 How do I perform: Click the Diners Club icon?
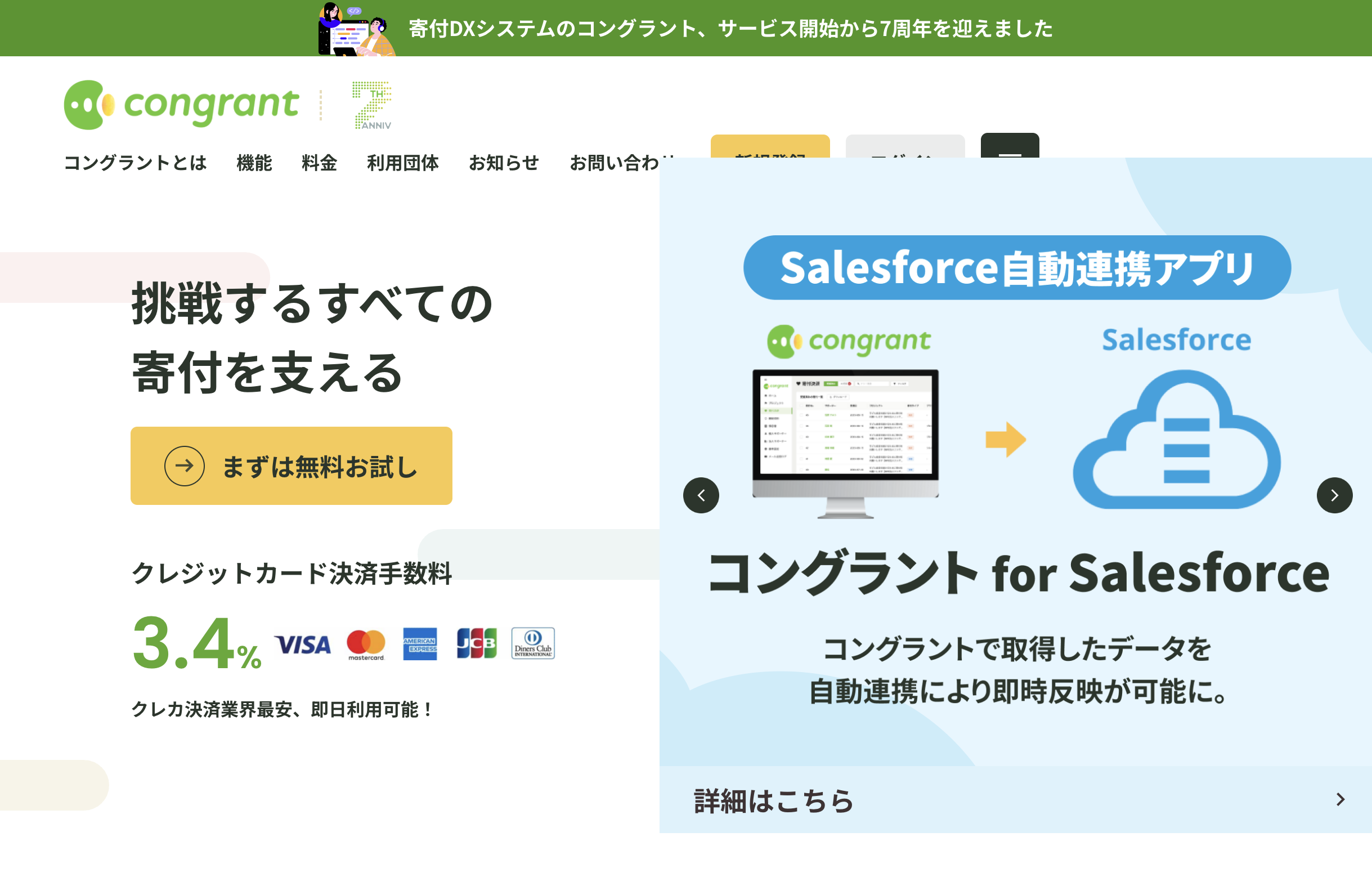click(532, 643)
